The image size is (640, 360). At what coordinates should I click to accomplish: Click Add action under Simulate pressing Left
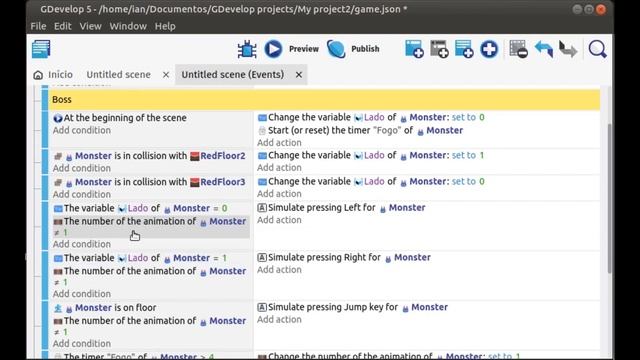click(x=279, y=220)
